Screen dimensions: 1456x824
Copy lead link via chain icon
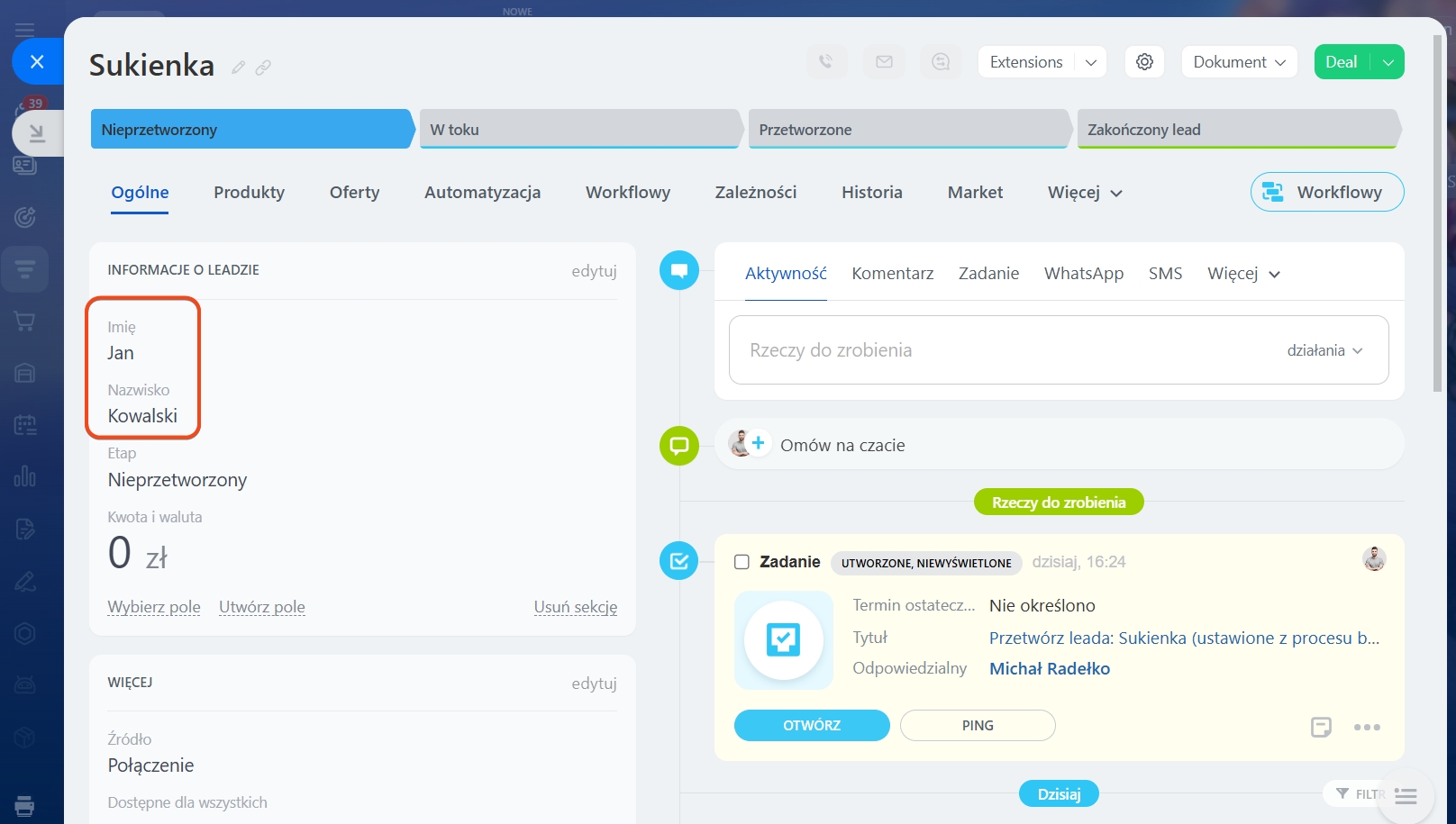(x=263, y=67)
